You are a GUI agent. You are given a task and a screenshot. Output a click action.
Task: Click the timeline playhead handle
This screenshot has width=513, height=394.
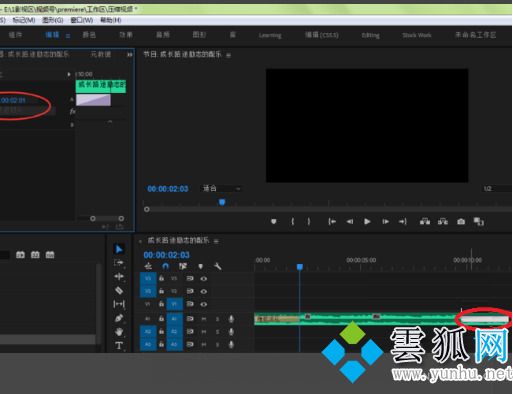pyautogui.click(x=300, y=267)
